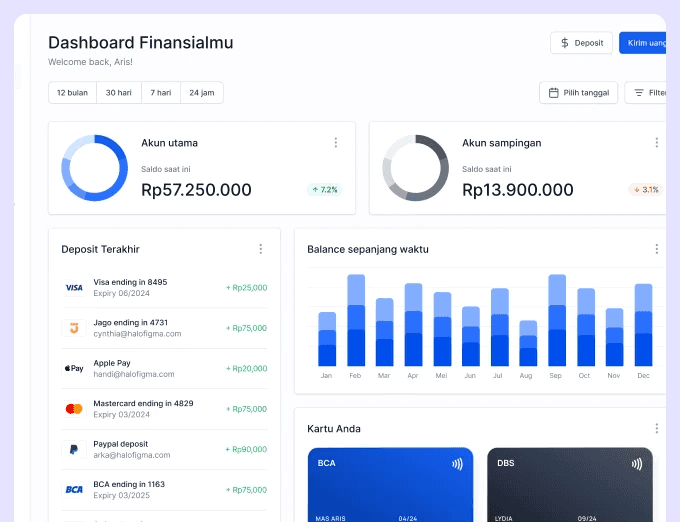The width and height of the screenshot is (680, 522).
Task: Click the Rp13.900.000 balance amount
Action: tap(518, 190)
